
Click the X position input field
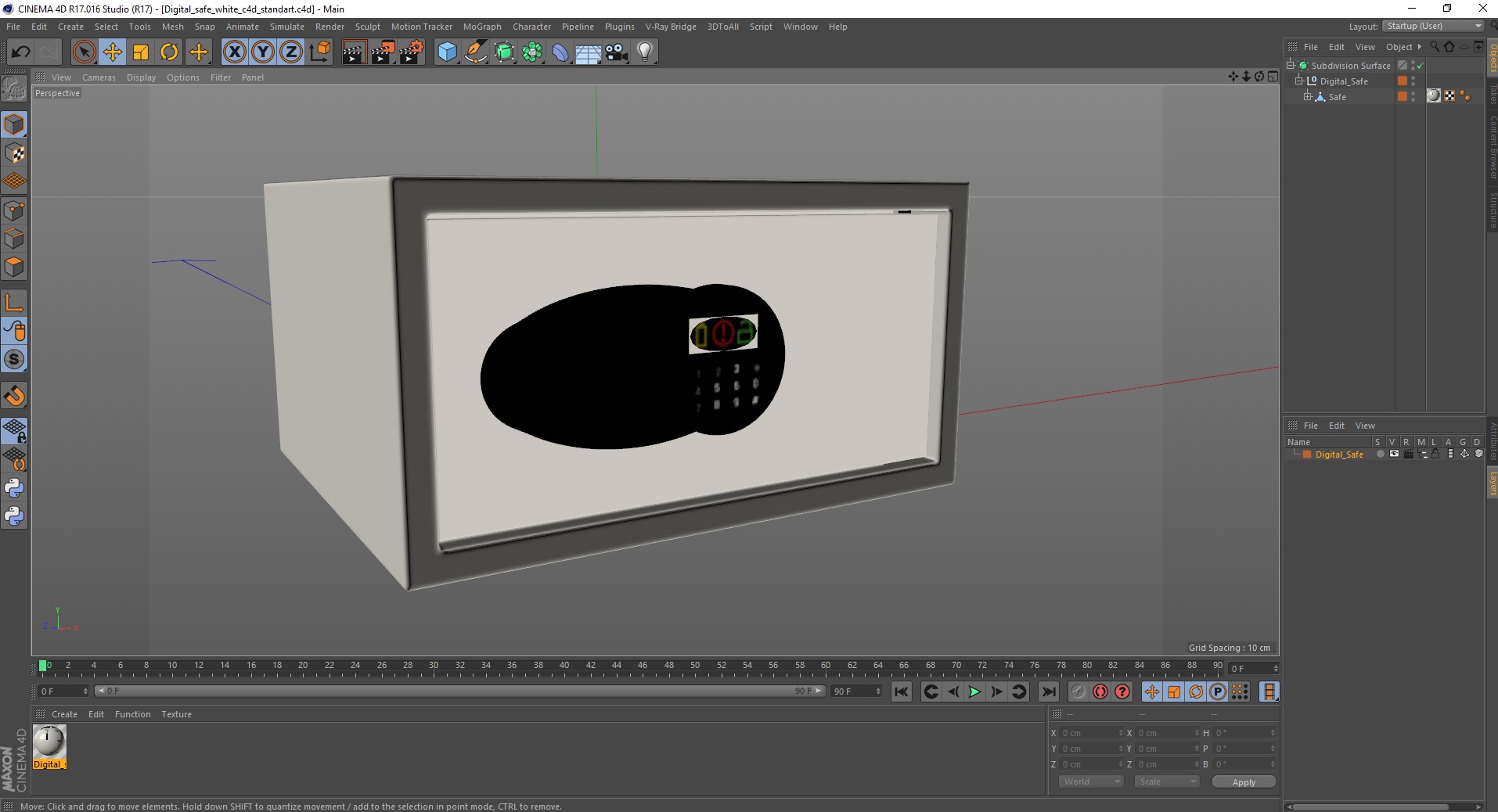click(1092, 733)
